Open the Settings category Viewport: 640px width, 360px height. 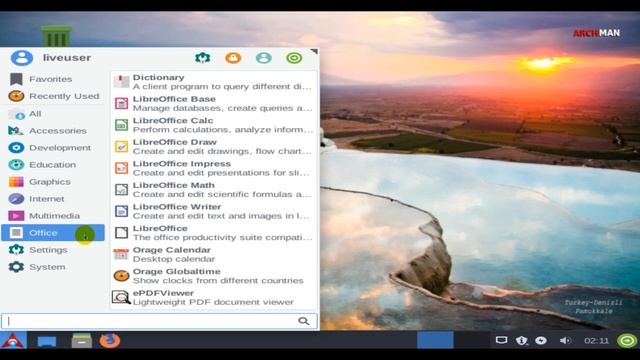tap(53, 250)
